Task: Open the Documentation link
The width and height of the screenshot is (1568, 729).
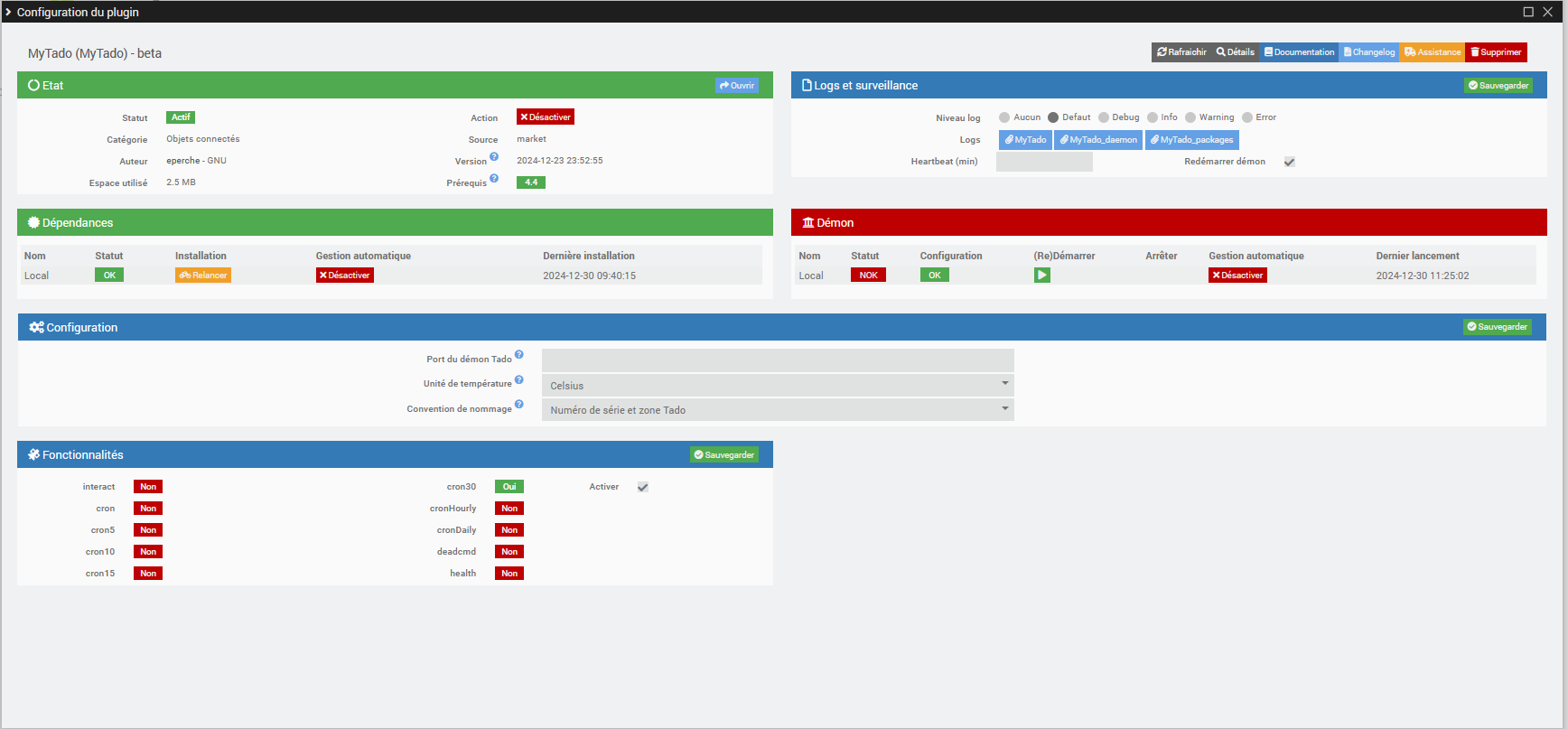Action: pos(1300,52)
